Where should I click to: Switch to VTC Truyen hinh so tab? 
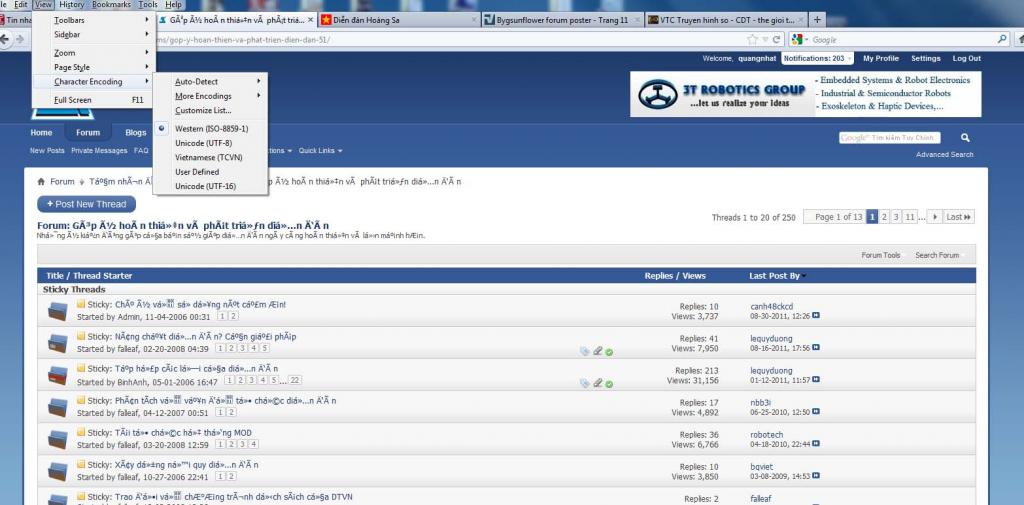pyautogui.click(x=725, y=20)
